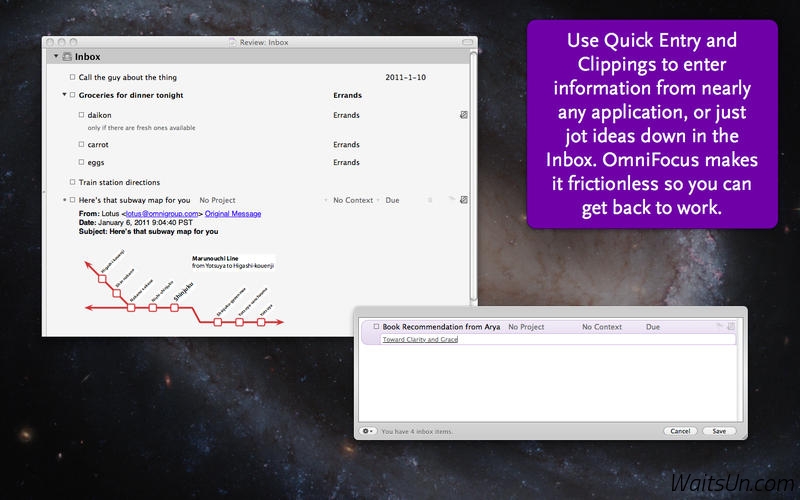Check 'Book Recommendation from Arya' checkbox

[376, 327]
